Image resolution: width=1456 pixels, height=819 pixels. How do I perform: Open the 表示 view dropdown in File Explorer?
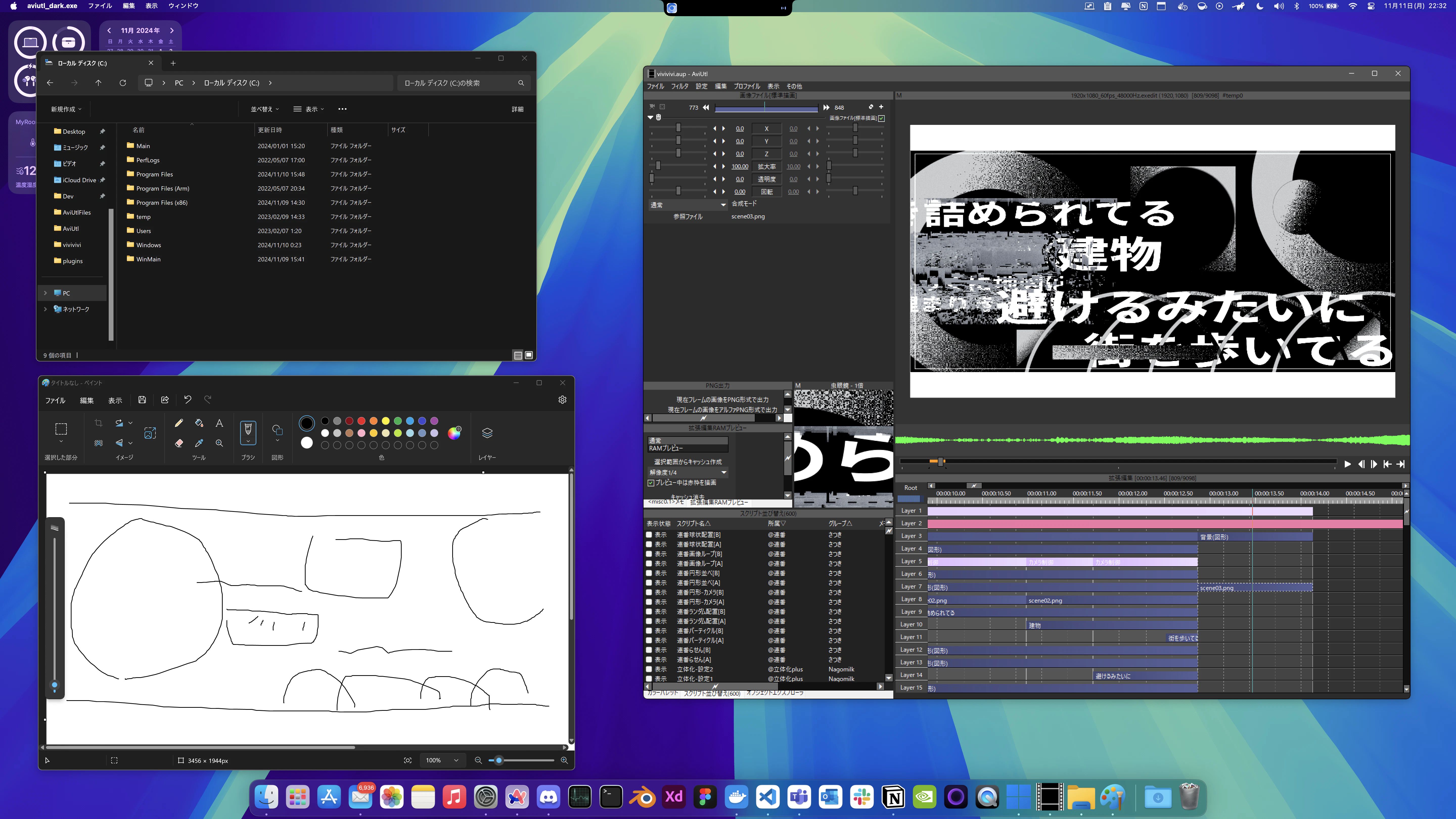(x=309, y=109)
